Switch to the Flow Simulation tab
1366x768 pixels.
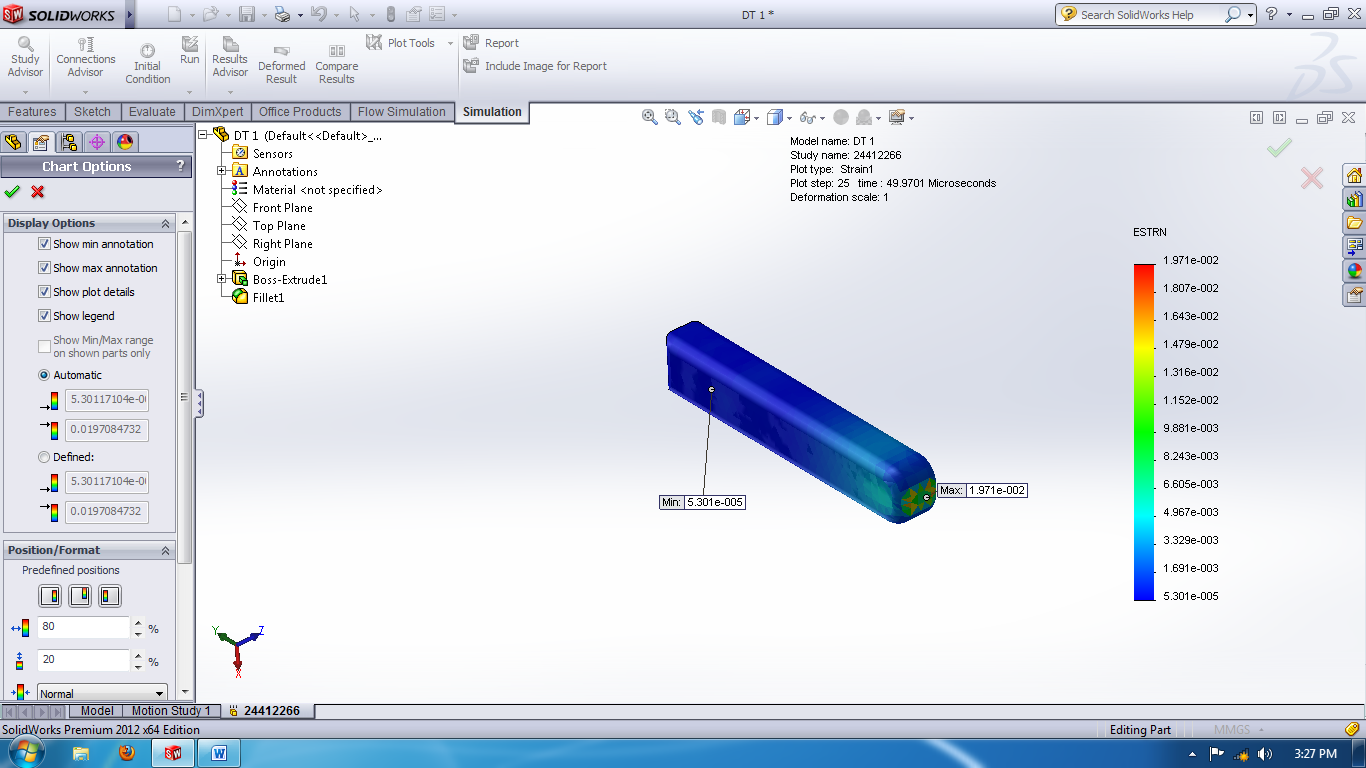(402, 112)
